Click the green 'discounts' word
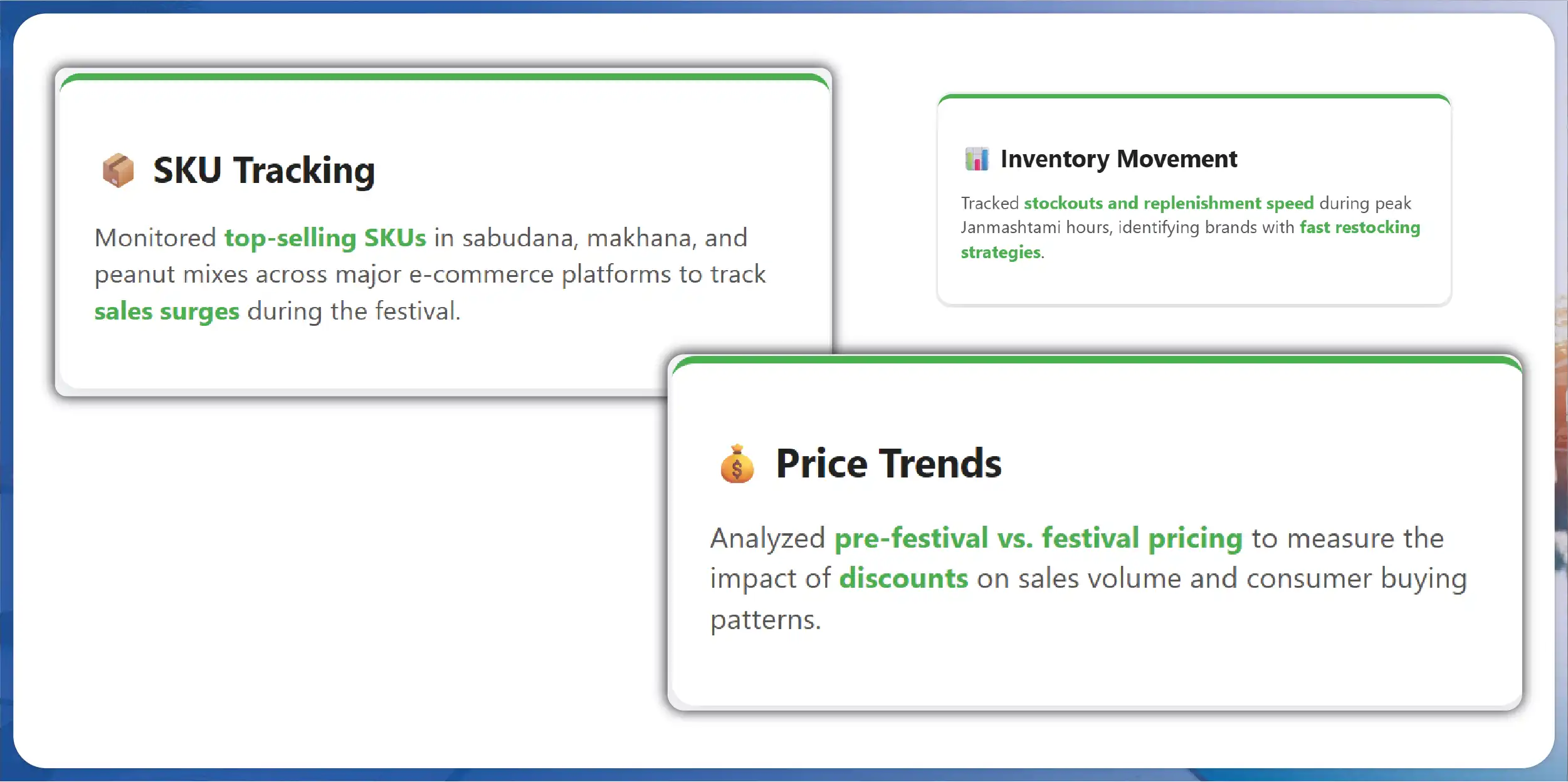 tap(903, 578)
